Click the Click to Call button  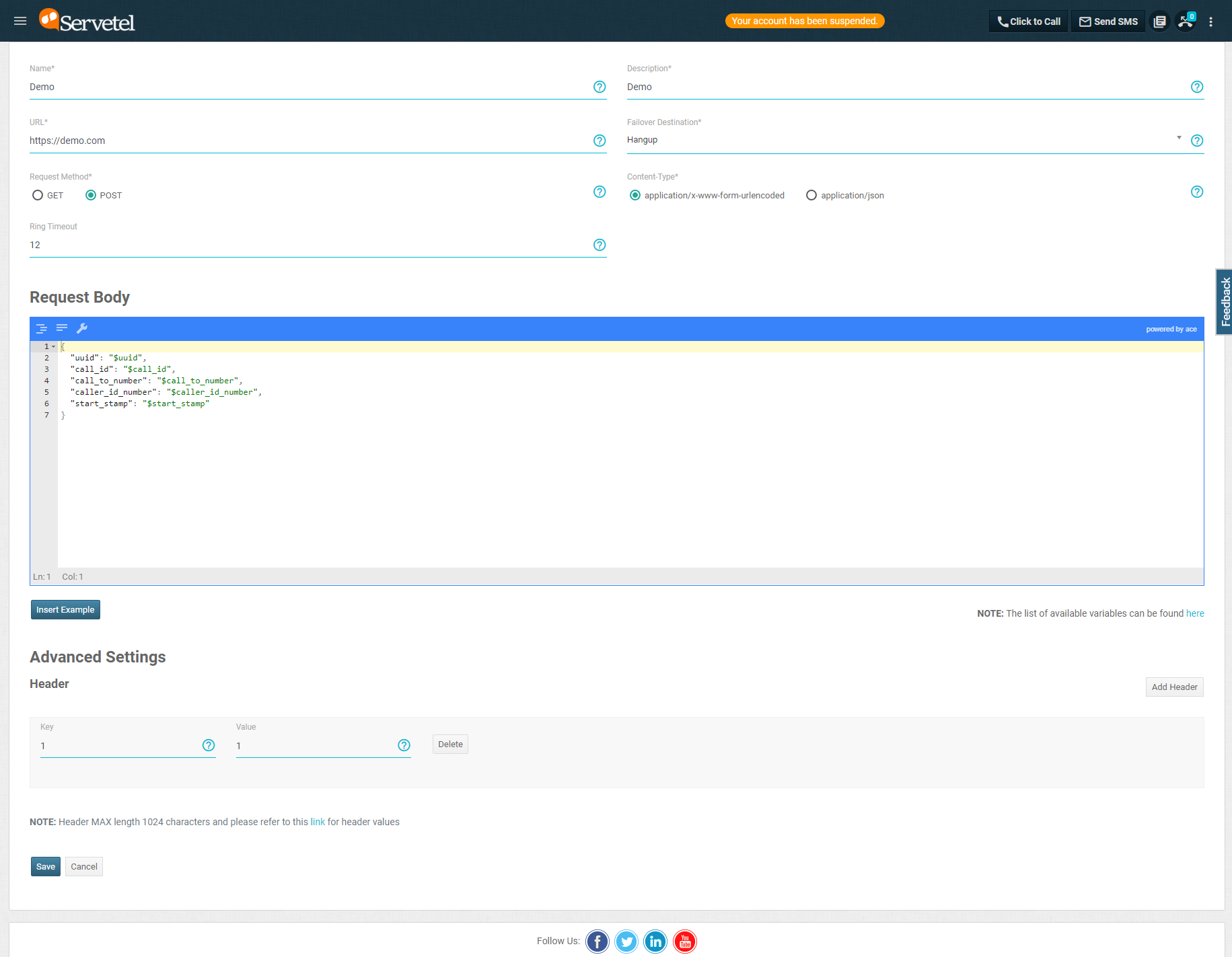1028,22
